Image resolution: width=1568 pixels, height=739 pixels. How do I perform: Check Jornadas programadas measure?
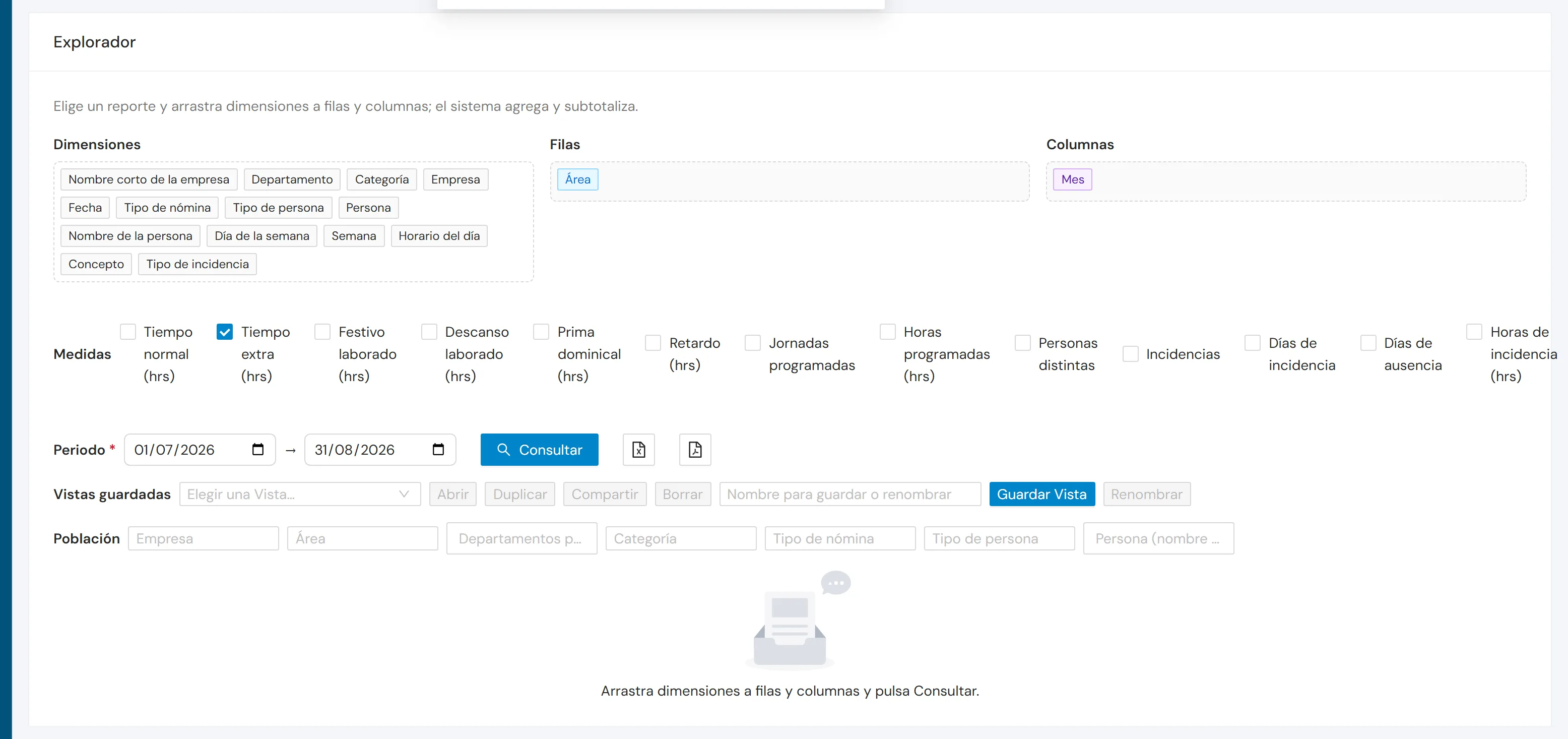tap(753, 343)
